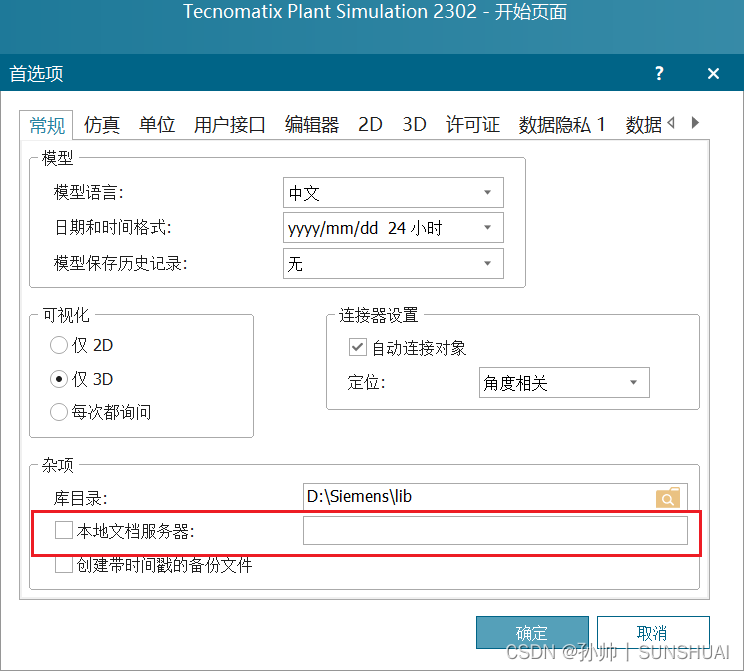
Task: Click the 本地文档服务器 text input field
Action: pos(495,531)
